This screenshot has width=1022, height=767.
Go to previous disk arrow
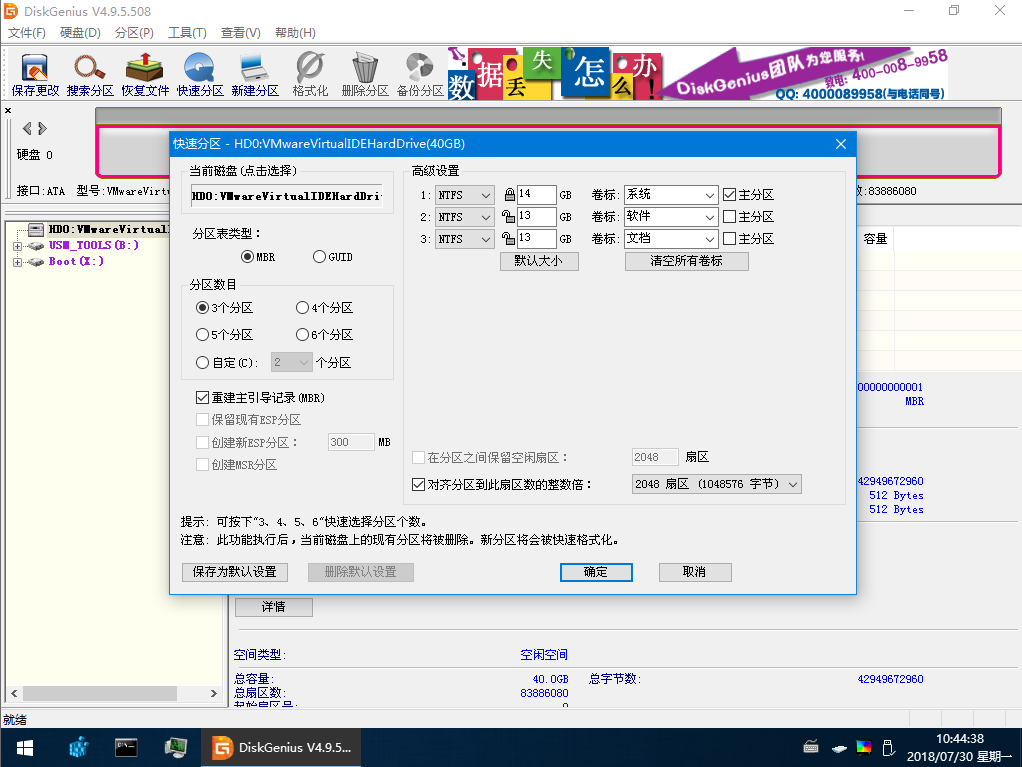(x=27, y=128)
